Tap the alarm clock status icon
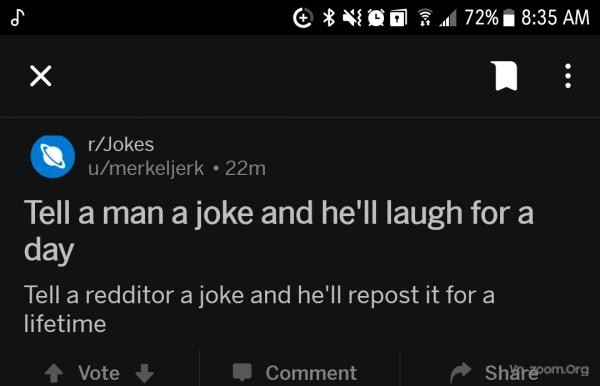This screenshot has height=386, width=600. (x=376, y=18)
